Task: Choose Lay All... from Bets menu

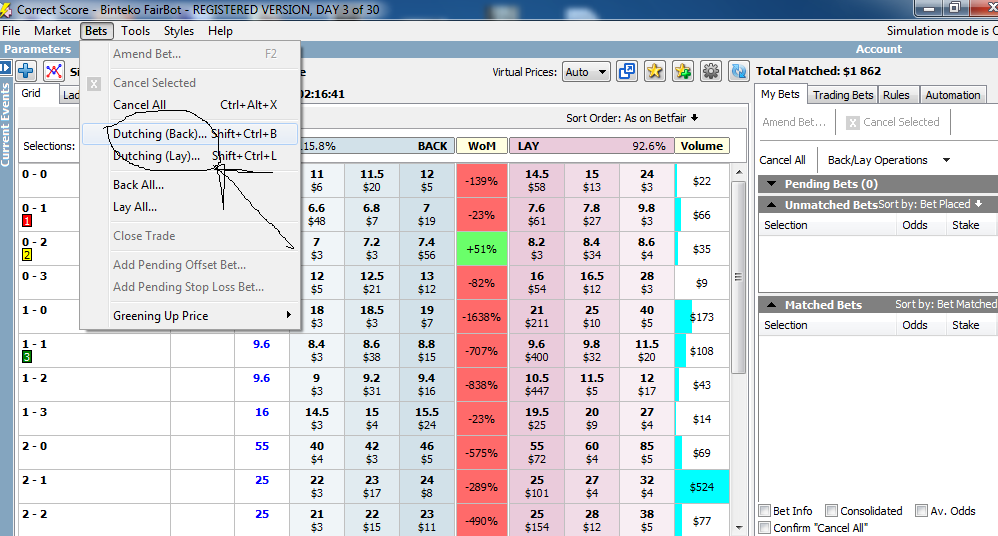Action: coord(190,207)
